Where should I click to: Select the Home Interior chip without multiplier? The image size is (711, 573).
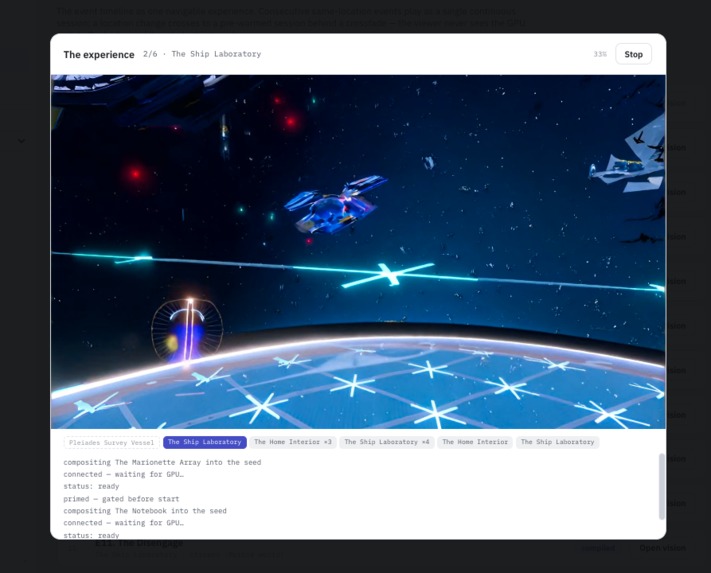[x=475, y=442]
